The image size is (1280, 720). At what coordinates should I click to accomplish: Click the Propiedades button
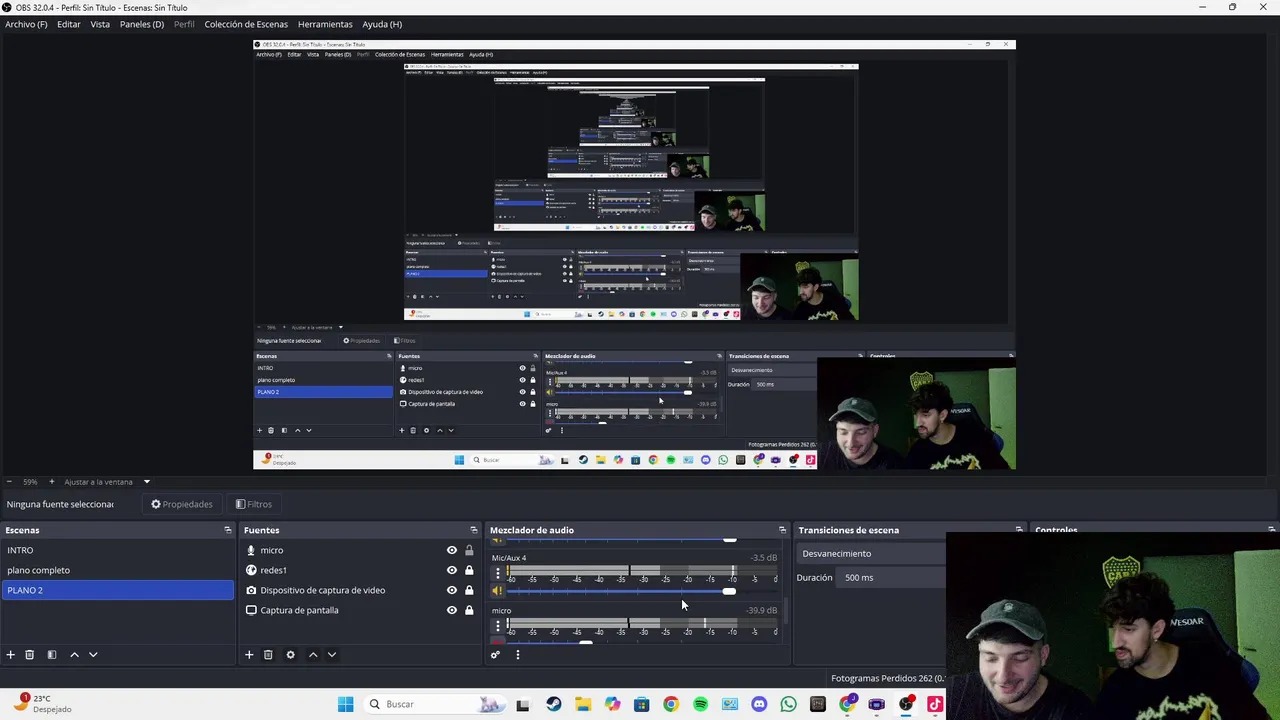(181, 504)
